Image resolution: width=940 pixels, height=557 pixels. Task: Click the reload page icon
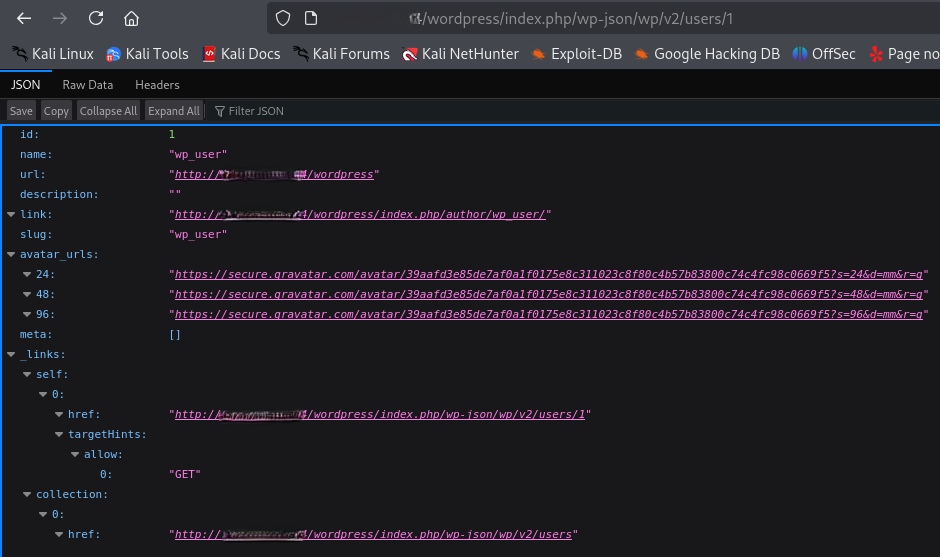(x=96, y=18)
